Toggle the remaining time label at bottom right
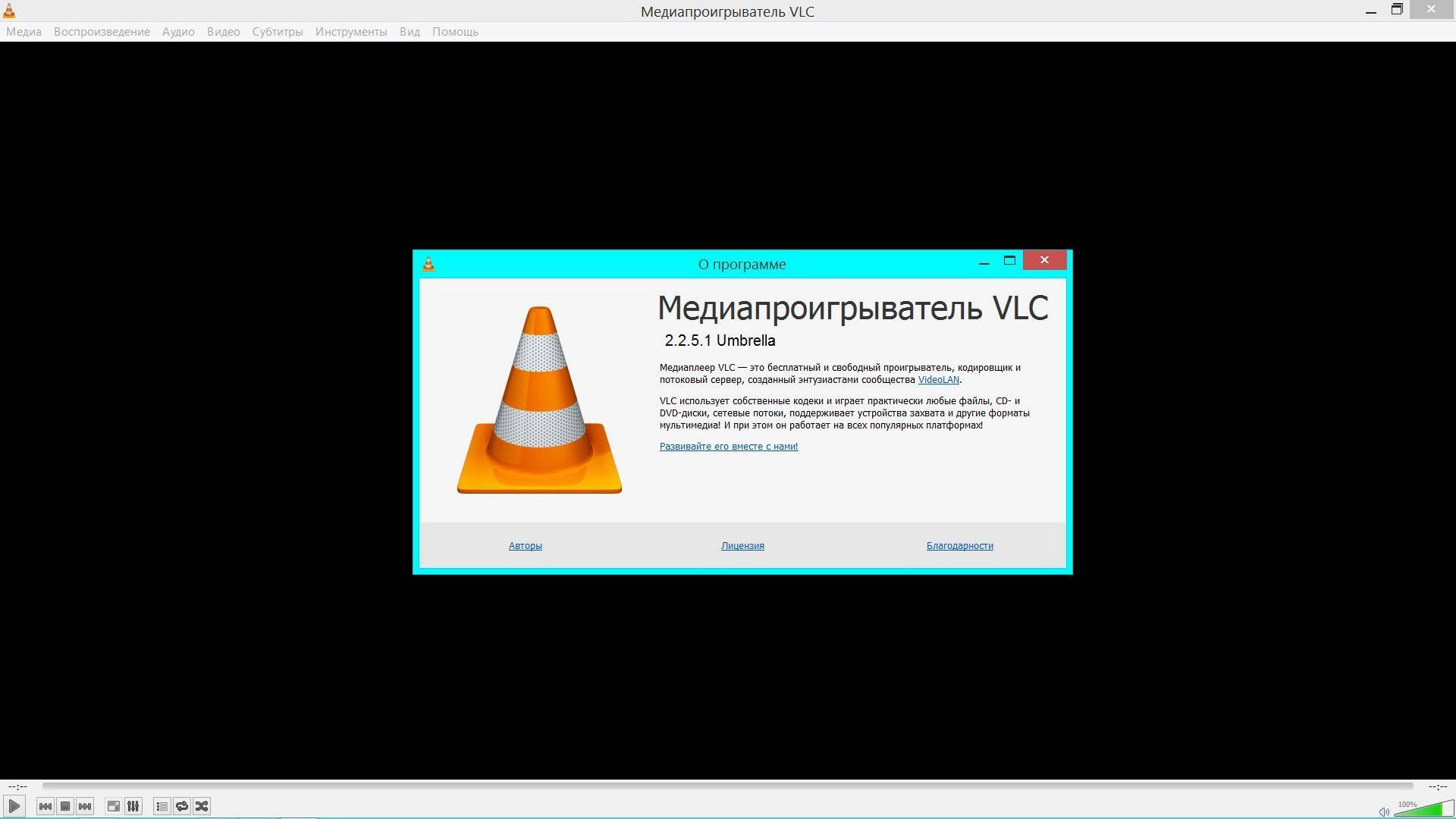Image resolution: width=1456 pixels, height=819 pixels. pyautogui.click(x=1438, y=787)
